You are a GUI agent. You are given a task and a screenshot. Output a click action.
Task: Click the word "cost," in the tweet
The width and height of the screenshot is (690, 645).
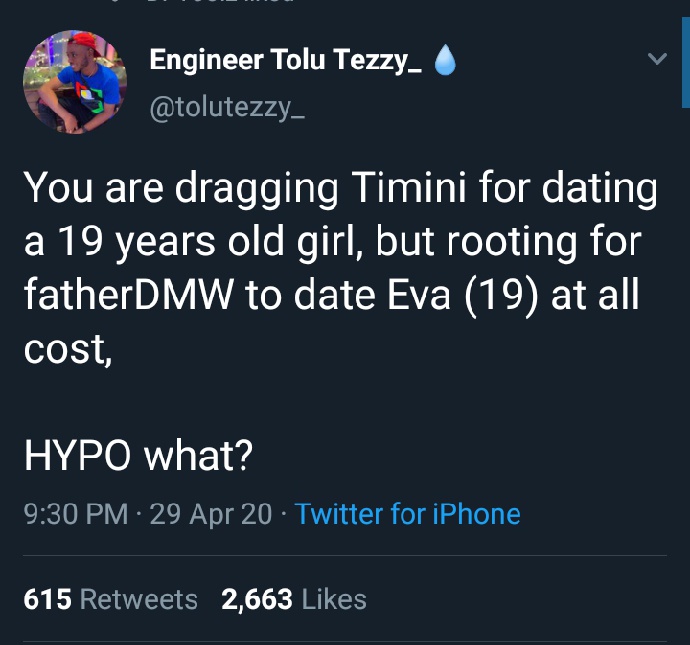pos(67,351)
